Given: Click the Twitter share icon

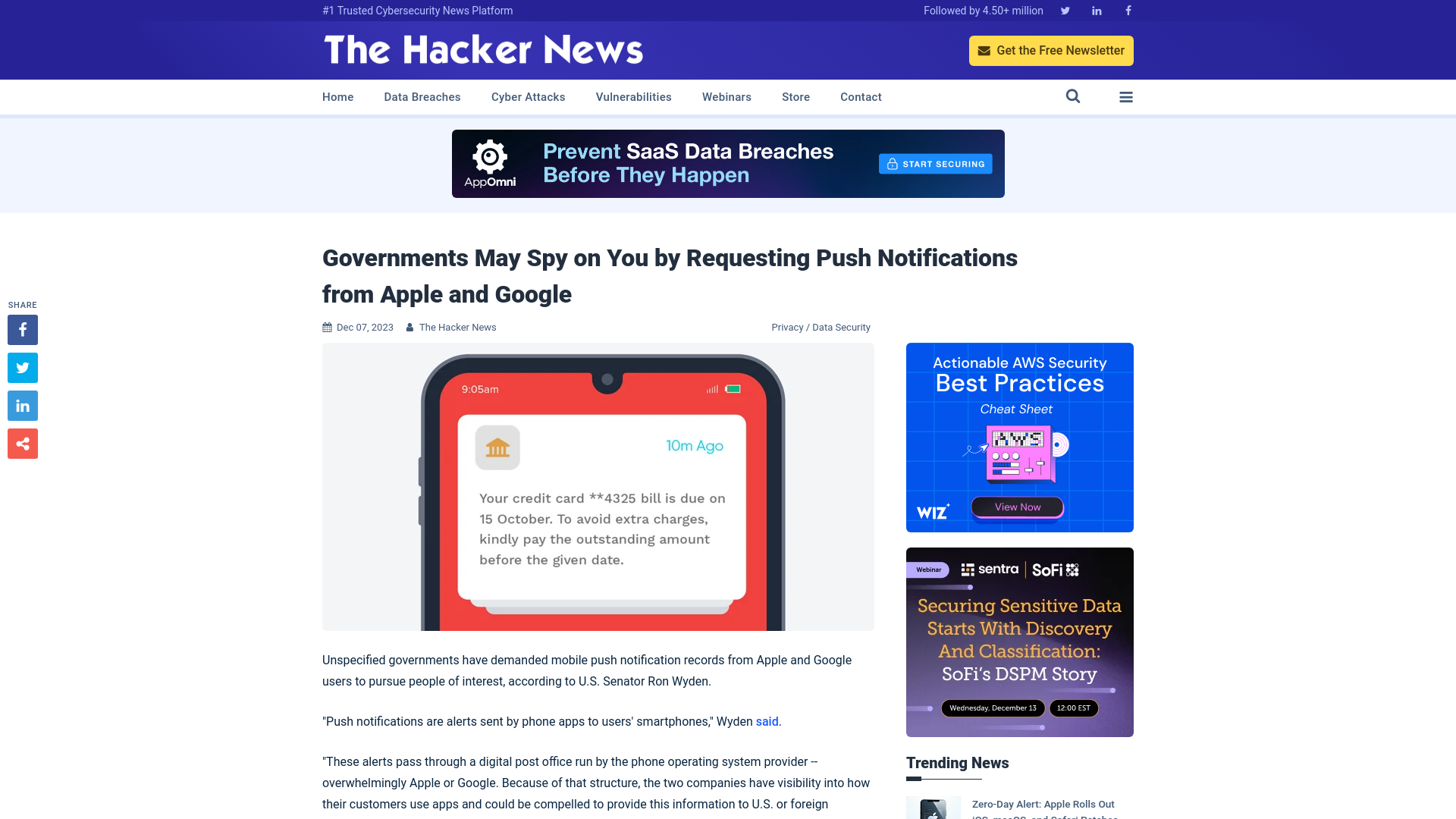Looking at the screenshot, I should point(22,368).
